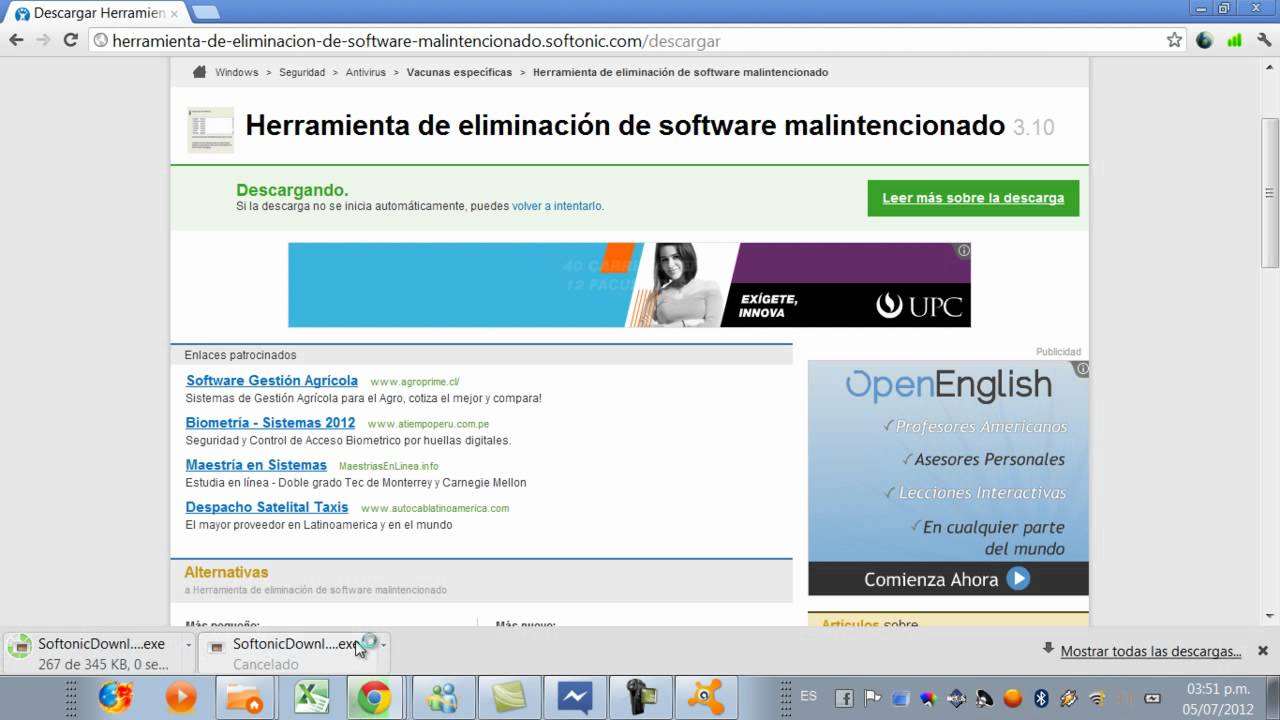Open Despacho Satelital Taxis link
This screenshot has height=720, width=1280.
pos(267,507)
